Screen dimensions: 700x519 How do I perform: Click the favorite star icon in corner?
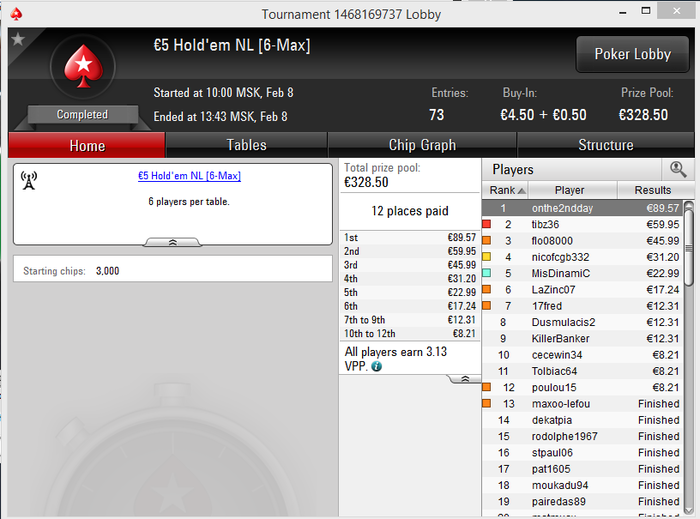[18, 39]
